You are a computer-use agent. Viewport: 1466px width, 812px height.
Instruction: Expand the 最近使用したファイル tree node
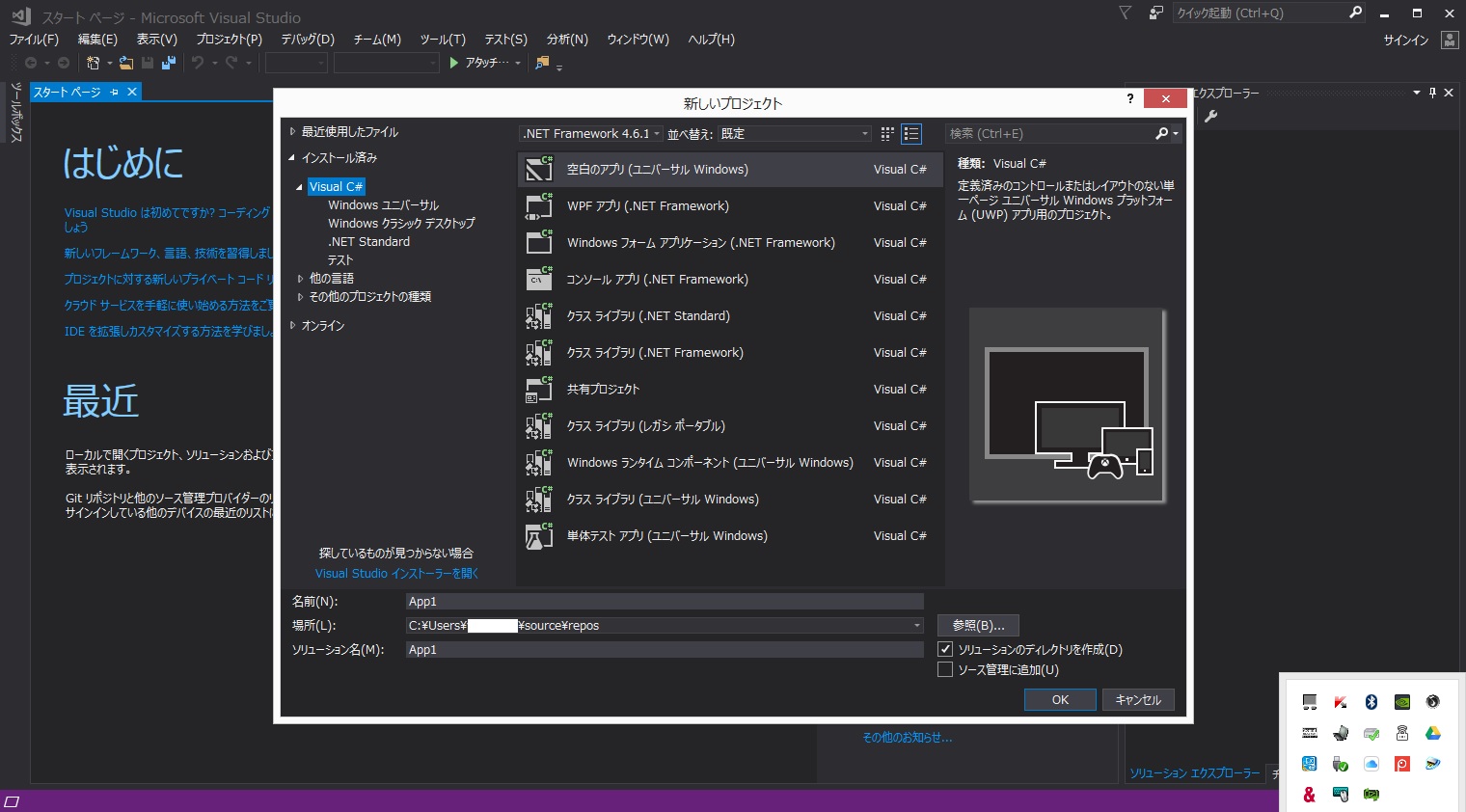[292, 132]
